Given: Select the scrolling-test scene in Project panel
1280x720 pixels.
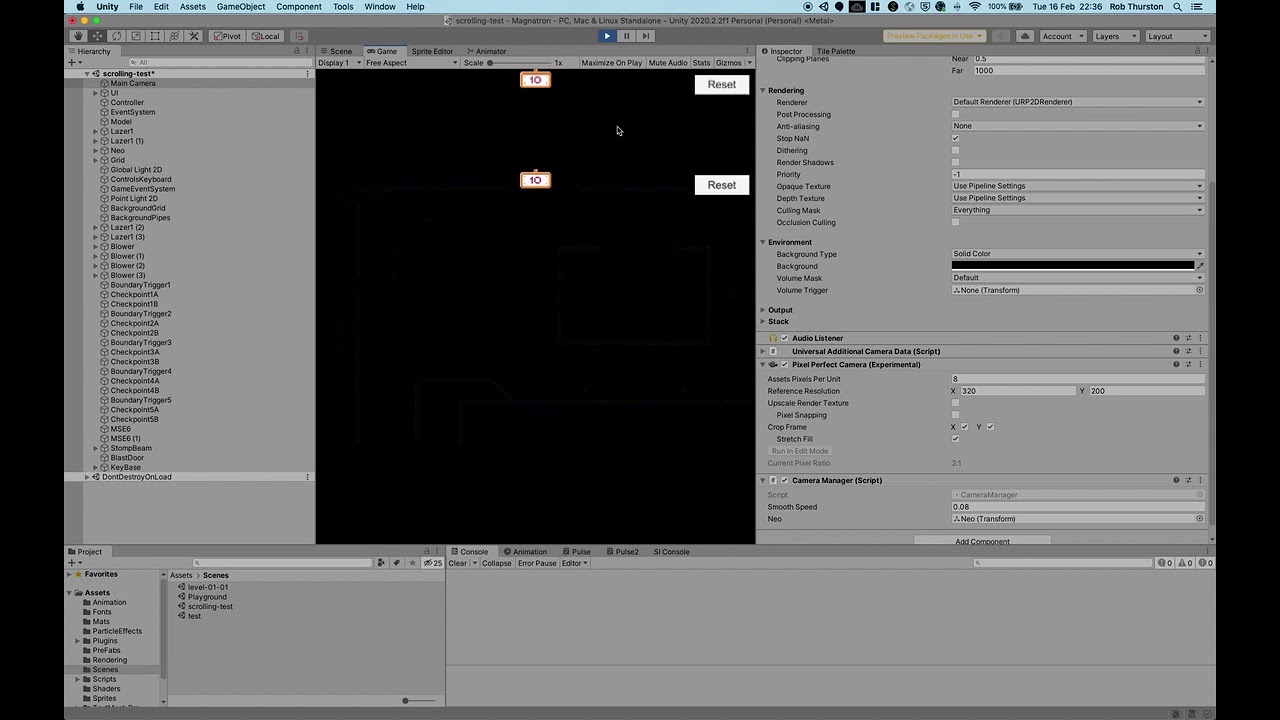Looking at the screenshot, I should [209, 606].
